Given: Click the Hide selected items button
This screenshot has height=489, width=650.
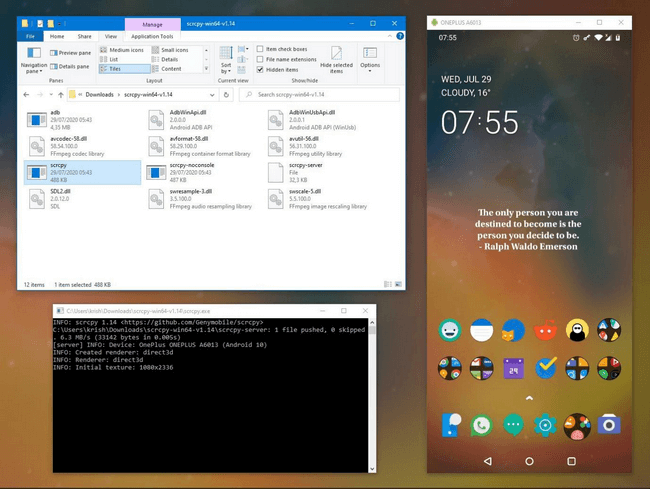Looking at the screenshot, I should (336, 60).
